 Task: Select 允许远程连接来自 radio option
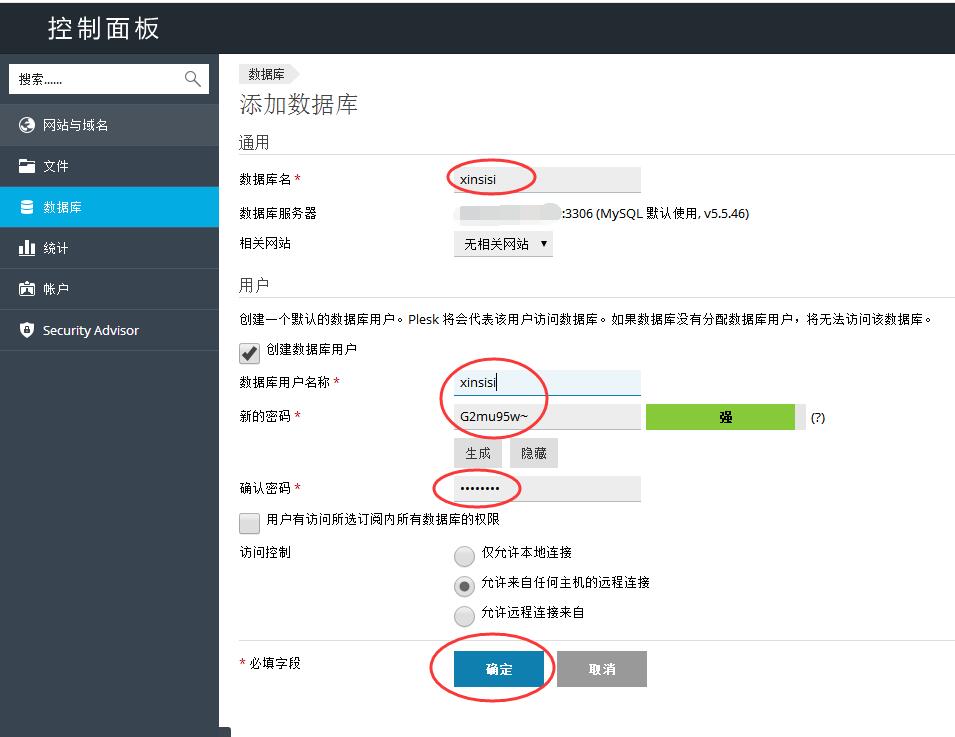click(x=464, y=616)
